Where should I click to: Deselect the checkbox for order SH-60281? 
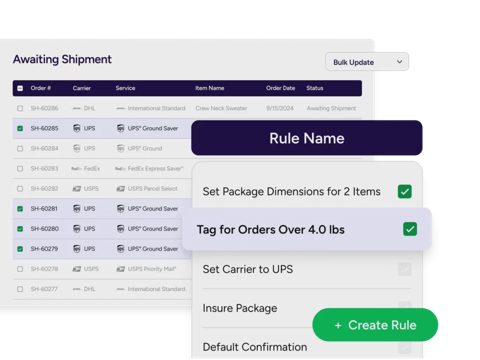coord(20,209)
